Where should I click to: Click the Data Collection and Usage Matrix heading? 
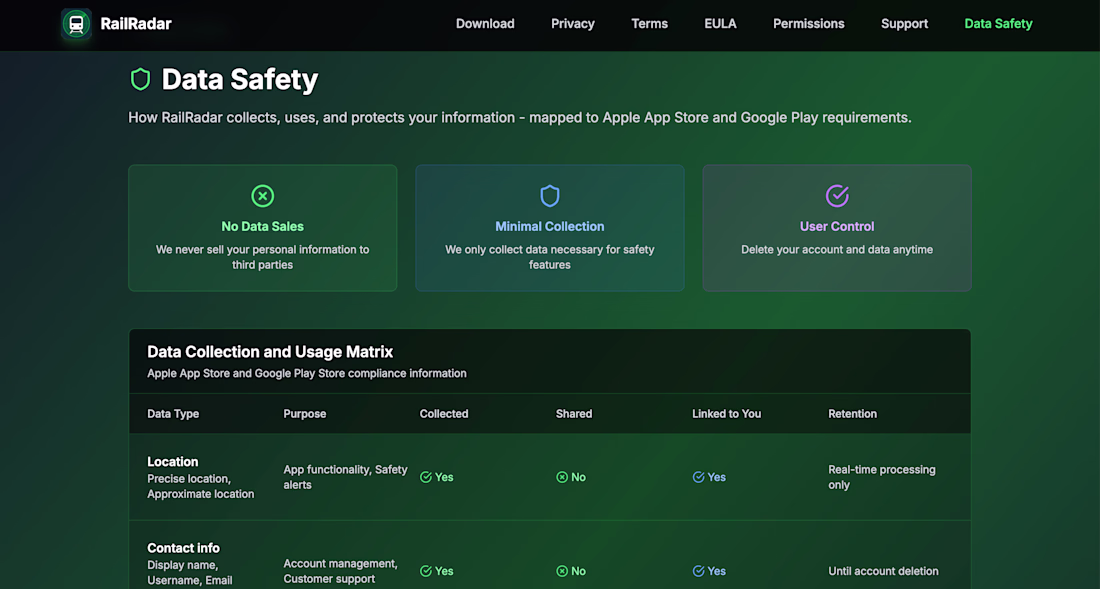270,352
